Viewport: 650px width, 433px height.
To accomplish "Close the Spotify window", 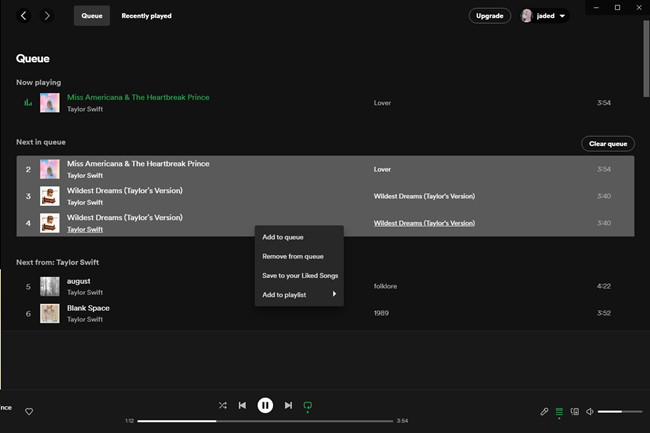I will point(639,7).
